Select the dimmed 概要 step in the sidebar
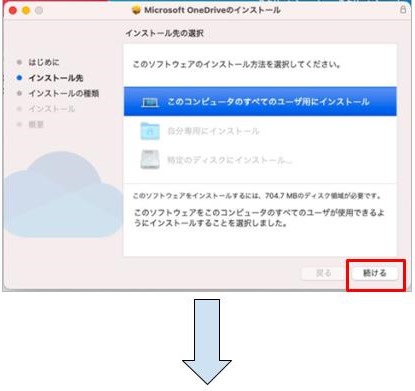This screenshot has width=415, height=391. pyautogui.click(x=36, y=124)
